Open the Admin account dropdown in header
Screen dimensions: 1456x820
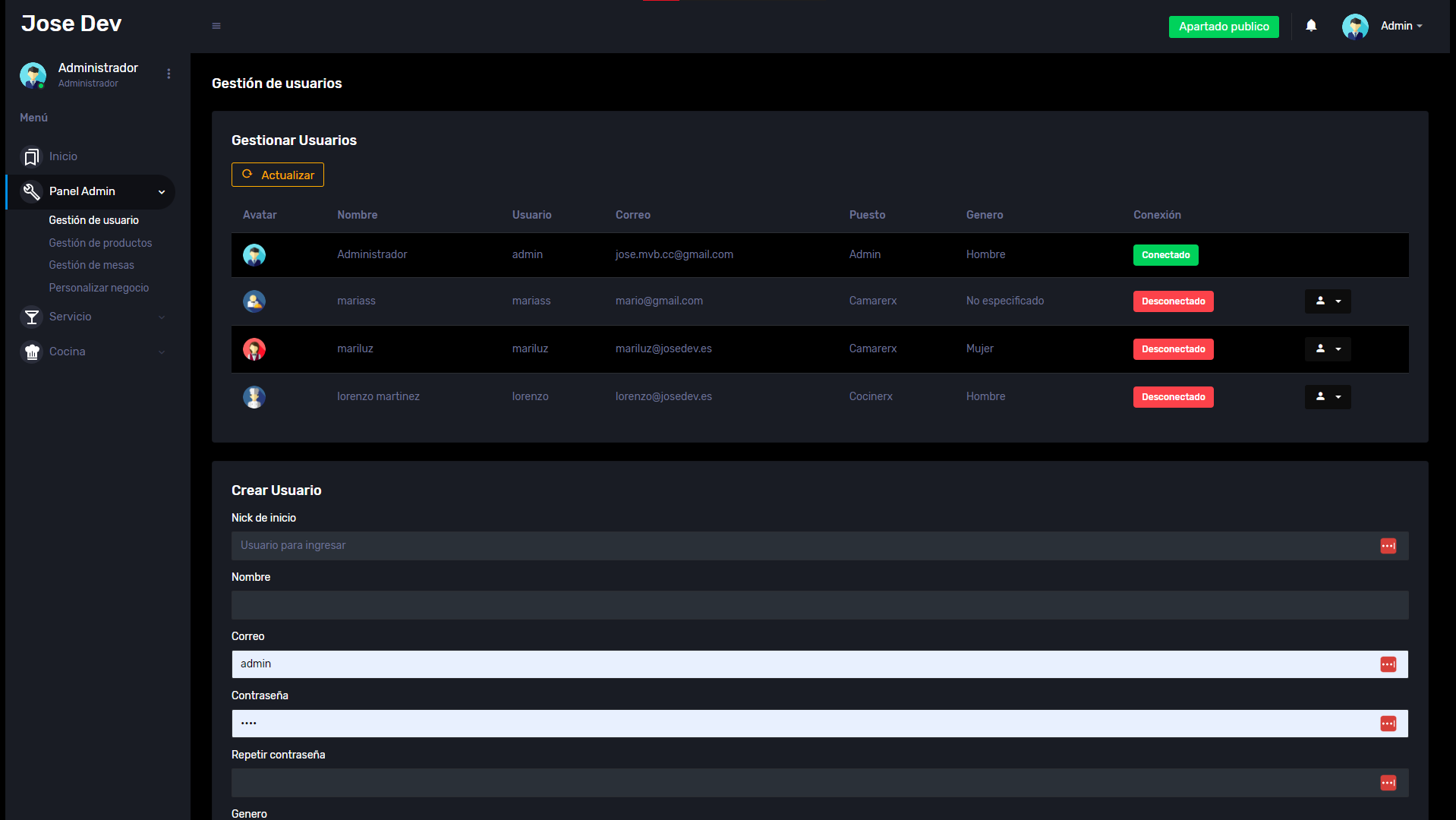(1400, 26)
